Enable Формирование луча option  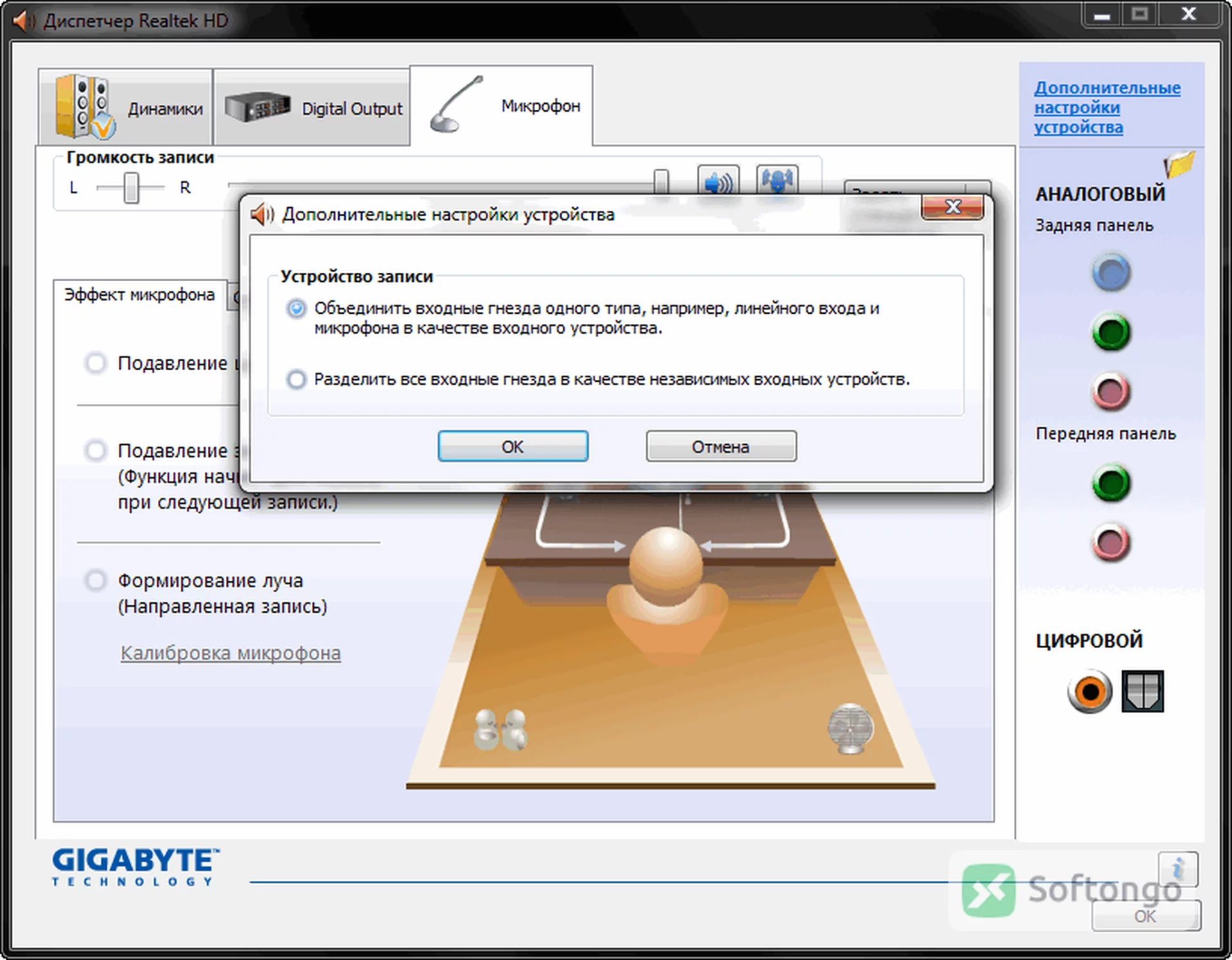click(x=96, y=580)
